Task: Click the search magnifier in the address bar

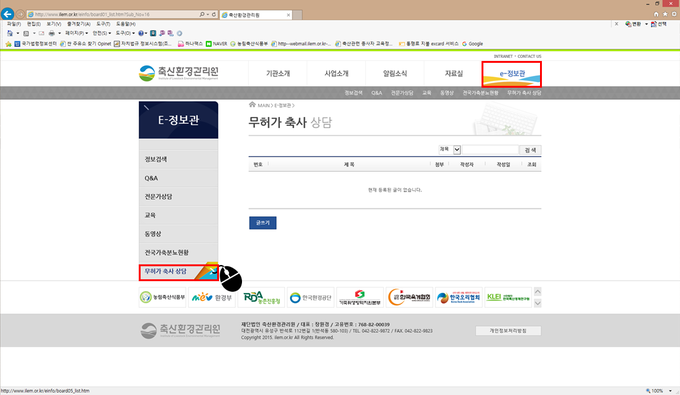Action: tap(202, 14)
